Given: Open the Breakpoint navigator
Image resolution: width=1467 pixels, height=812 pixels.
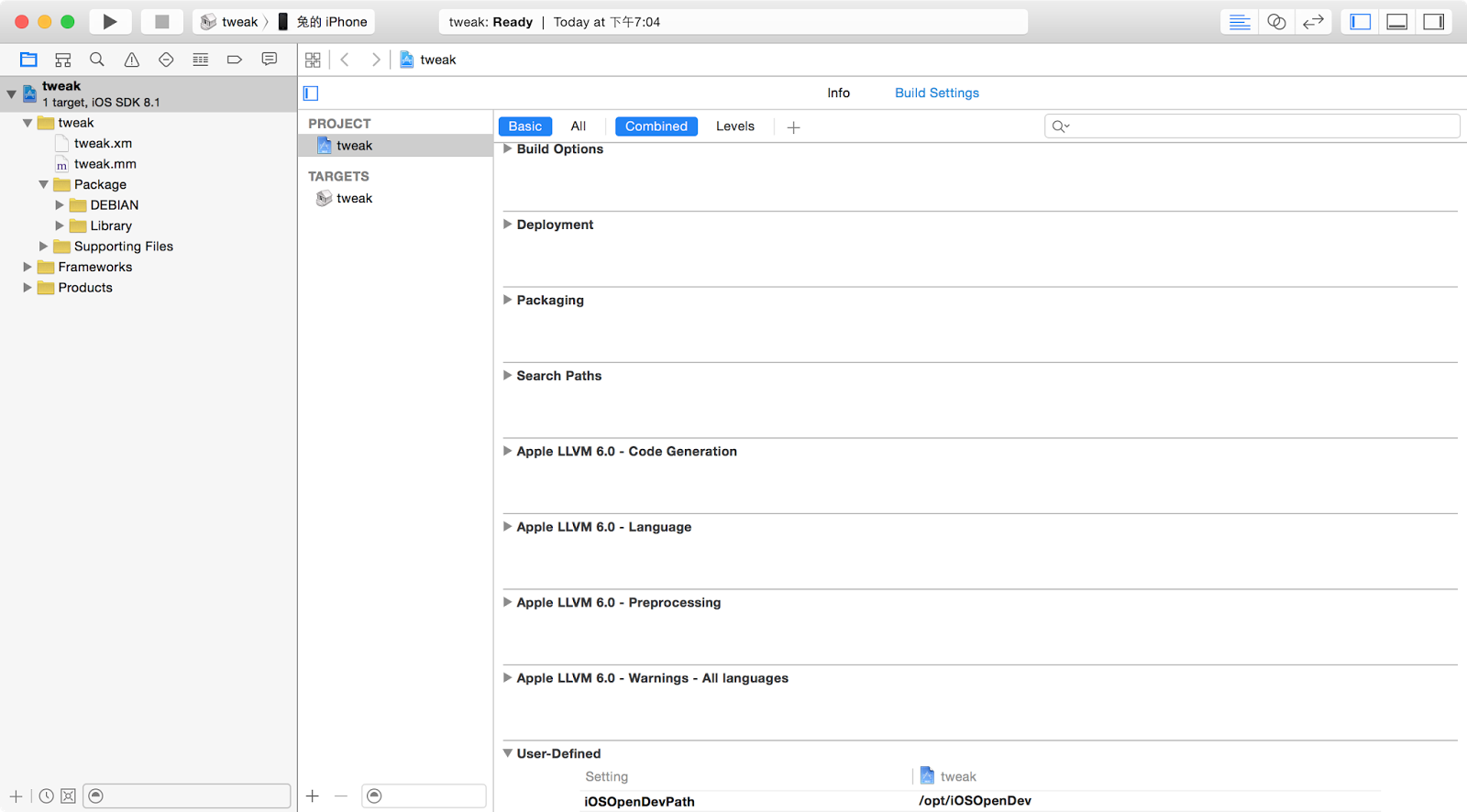Looking at the screenshot, I should [235, 60].
